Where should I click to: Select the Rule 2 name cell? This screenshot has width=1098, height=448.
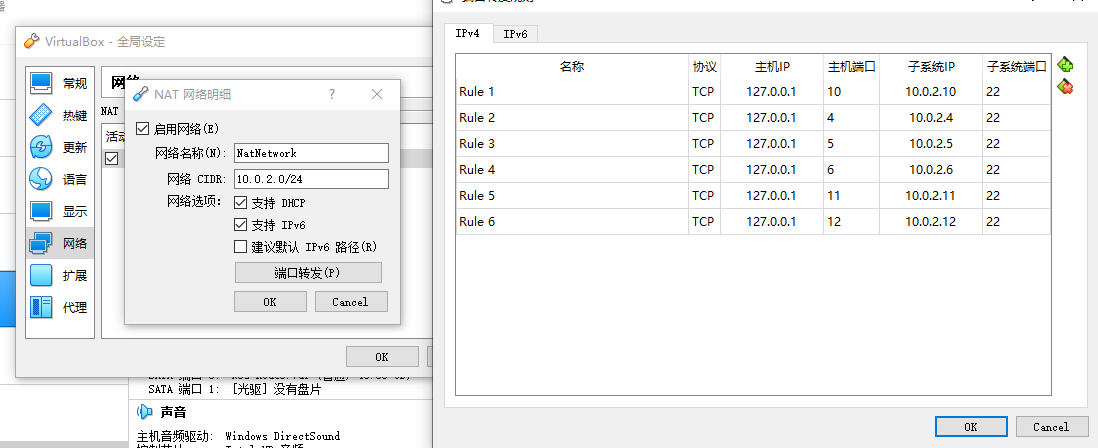(572, 118)
